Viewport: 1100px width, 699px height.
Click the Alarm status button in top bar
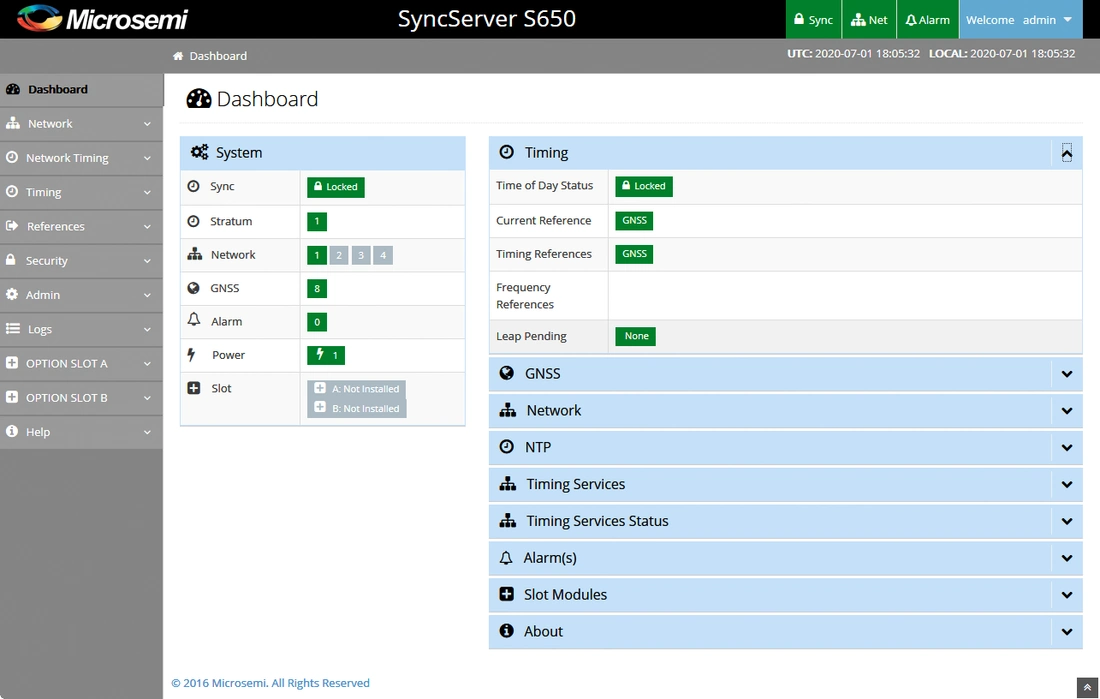[x=927, y=20]
